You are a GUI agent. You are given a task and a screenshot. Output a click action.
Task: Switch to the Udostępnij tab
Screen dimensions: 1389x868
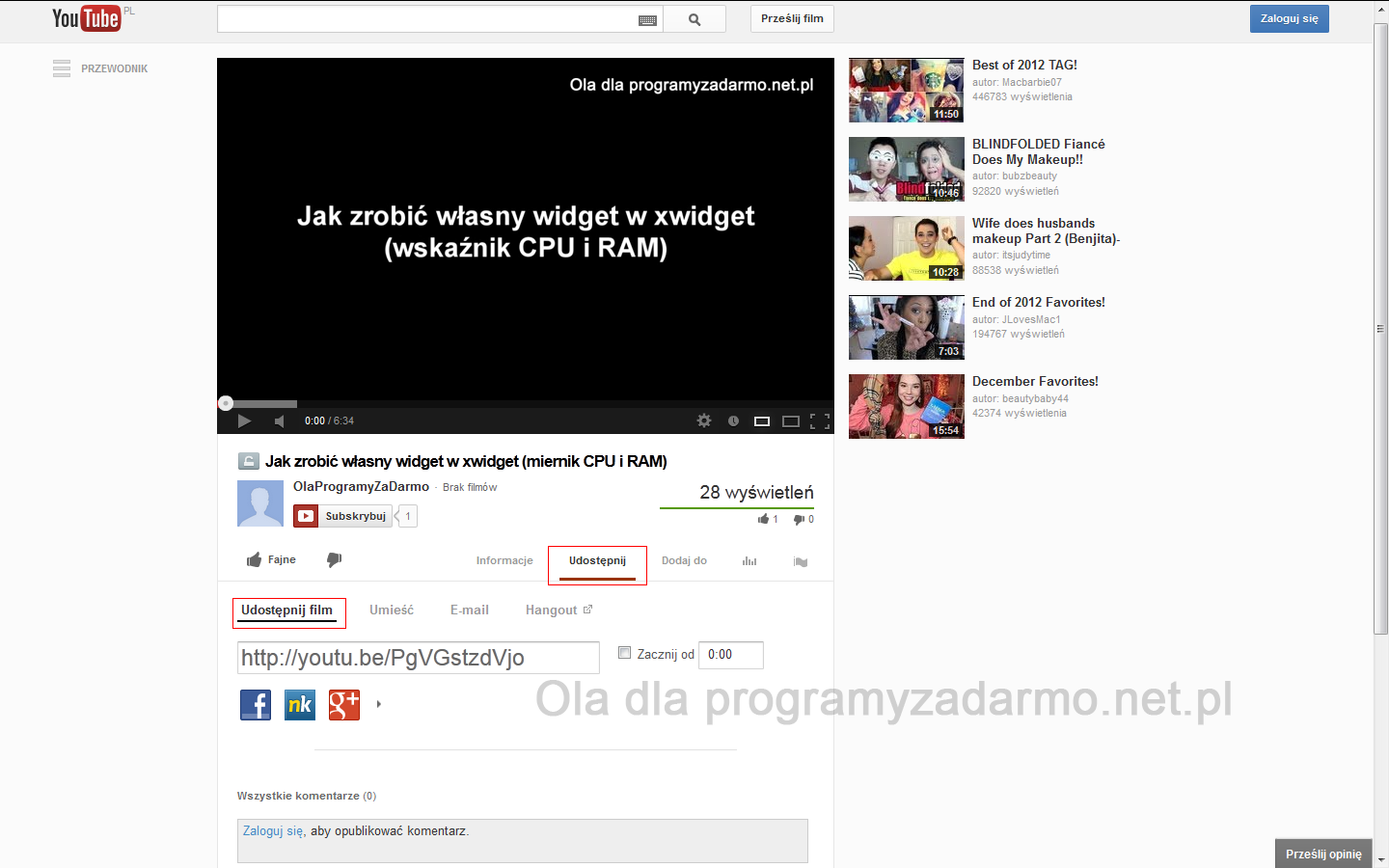[x=597, y=560]
